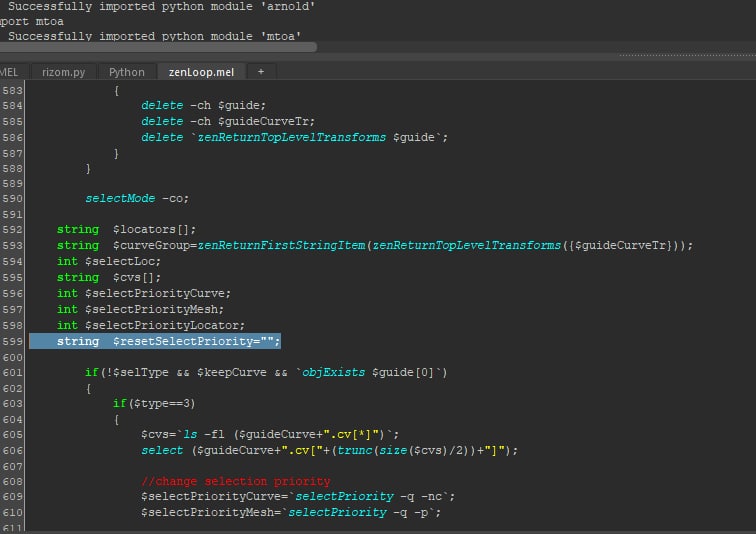Click 'int $selectPriorityMesh;' declaration line

140,309
